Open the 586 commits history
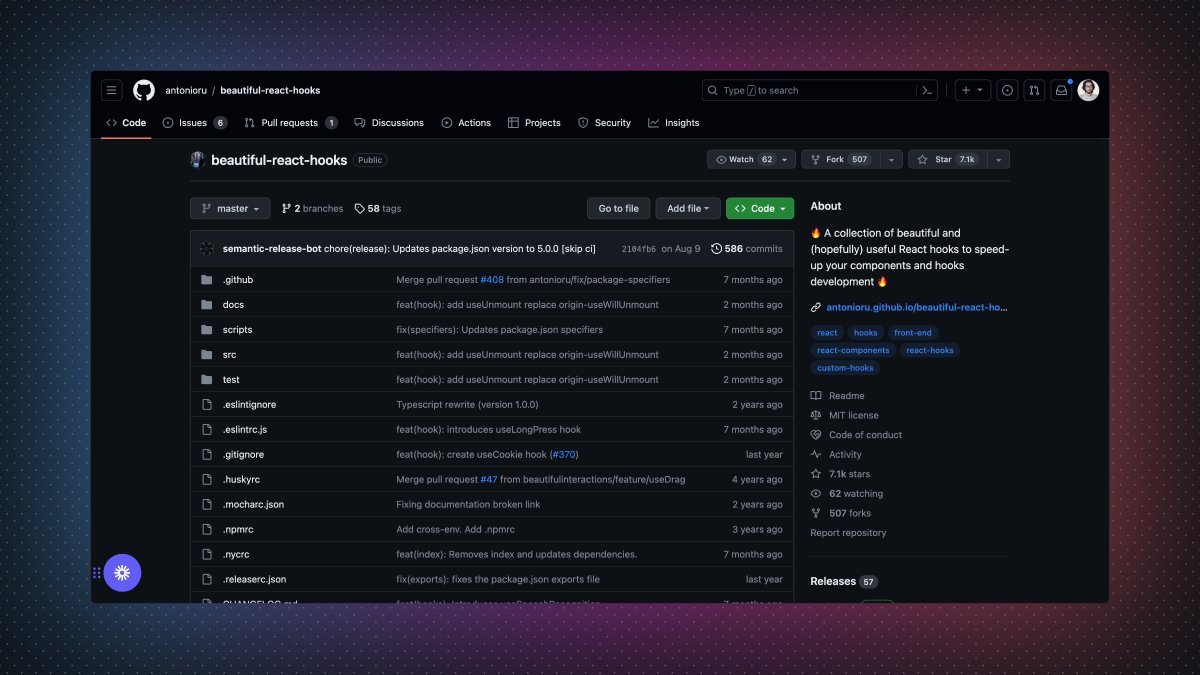The height and width of the screenshot is (675, 1200). tap(747, 248)
